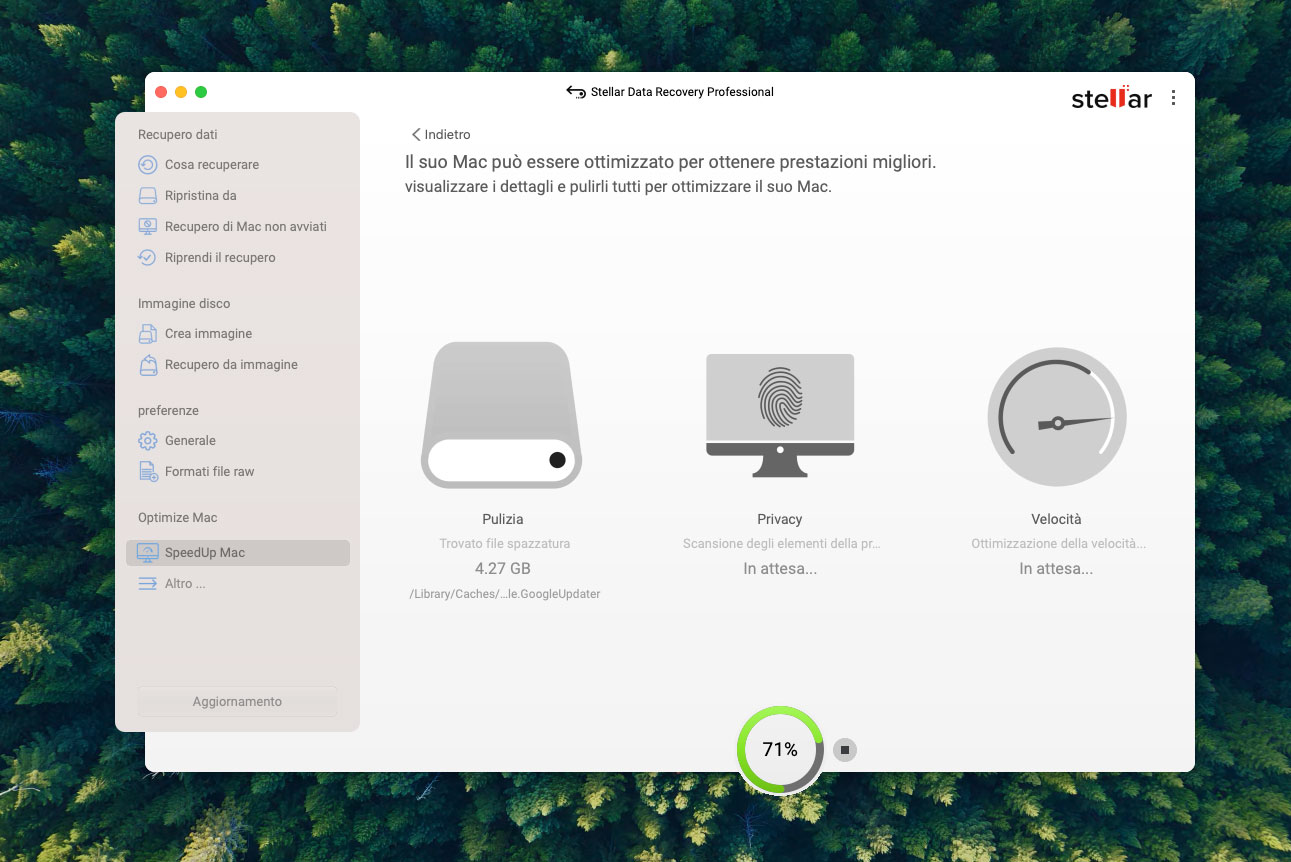Click the 71% circular progress indicator
This screenshot has width=1291, height=862.
(780, 750)
